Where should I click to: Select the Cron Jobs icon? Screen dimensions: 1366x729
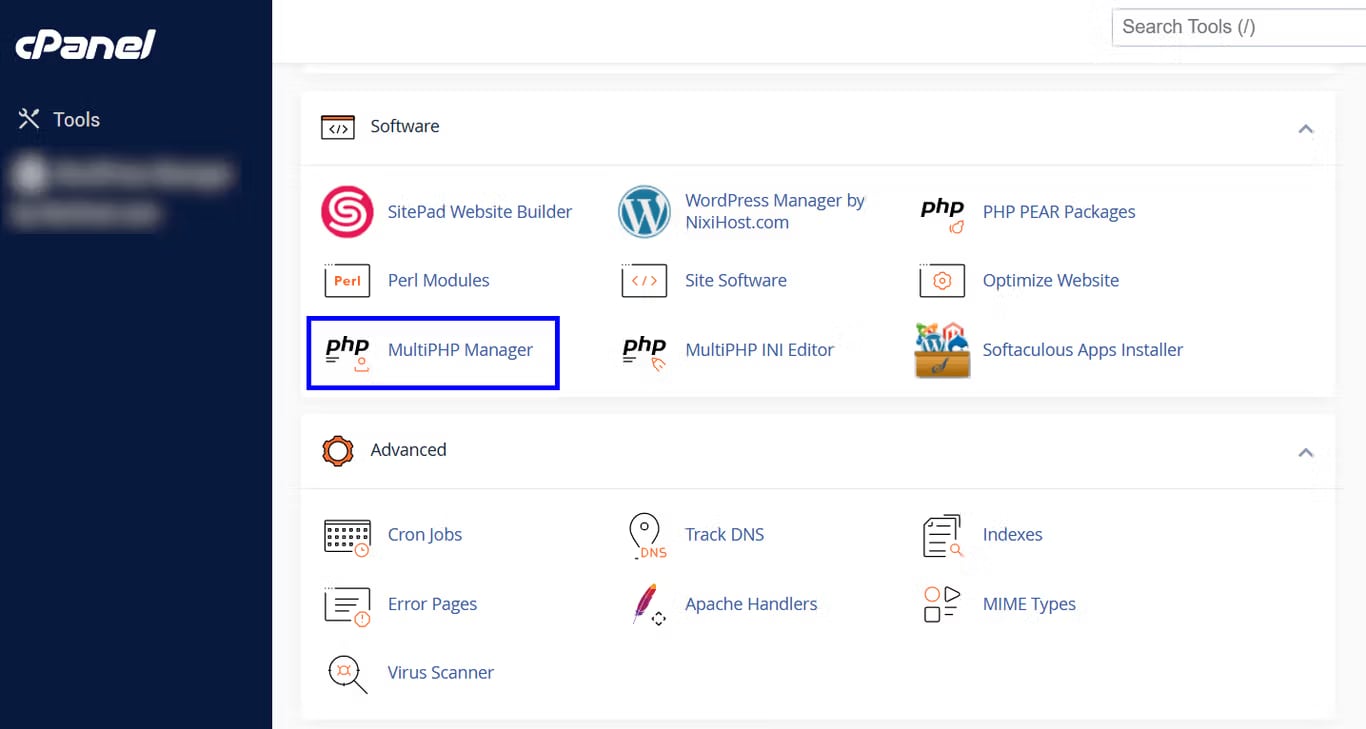tap(347, 535)
